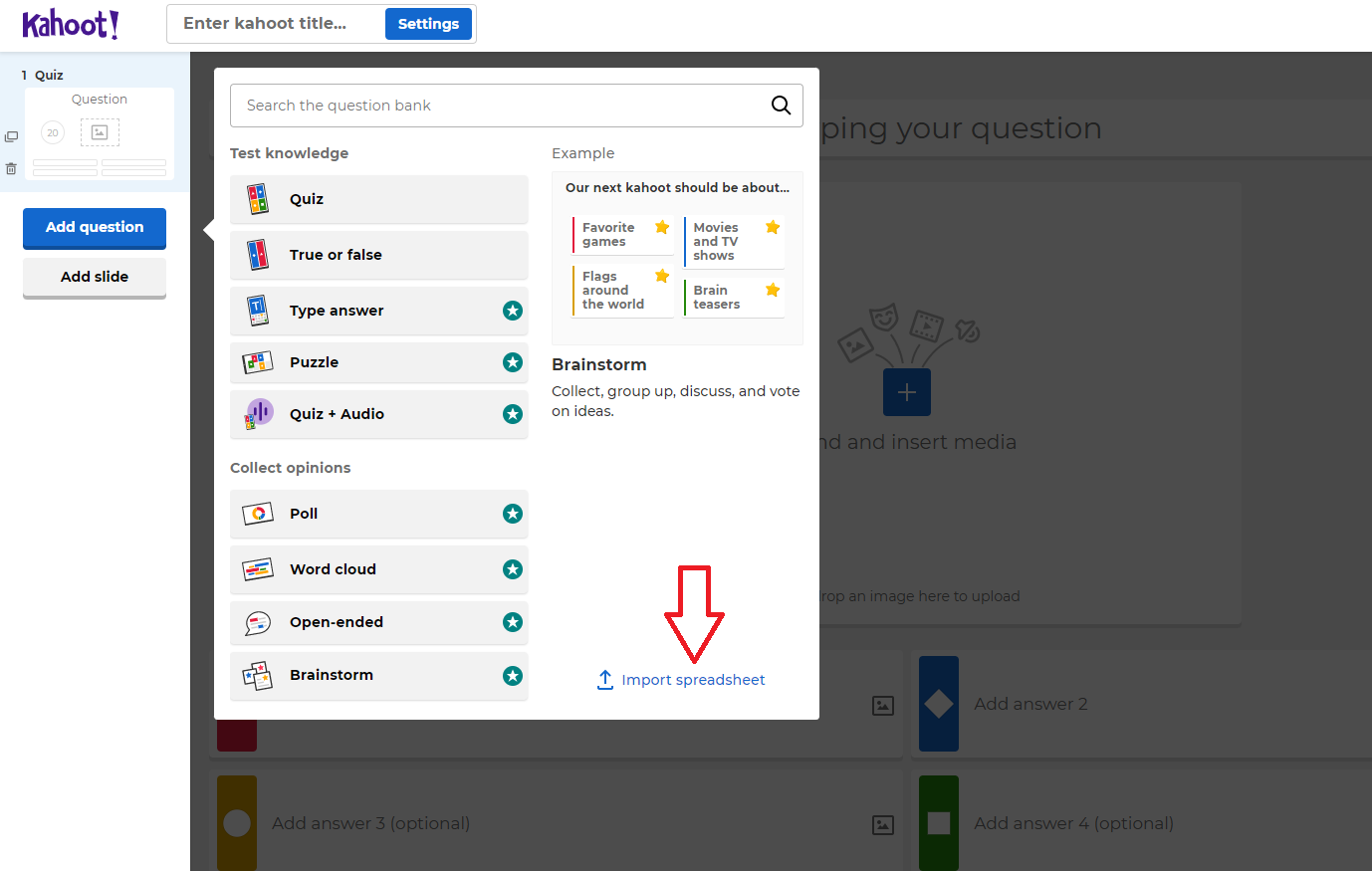The width and height of the screenshot is (1372, 871).
Task: Click the Word cloud icon
Action: pos(258,569)
